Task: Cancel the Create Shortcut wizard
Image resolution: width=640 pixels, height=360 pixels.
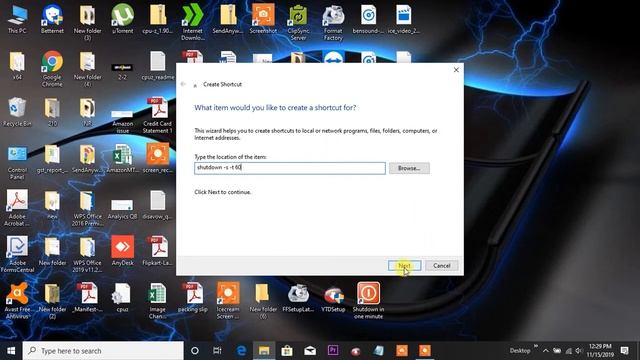Action: 442,266
